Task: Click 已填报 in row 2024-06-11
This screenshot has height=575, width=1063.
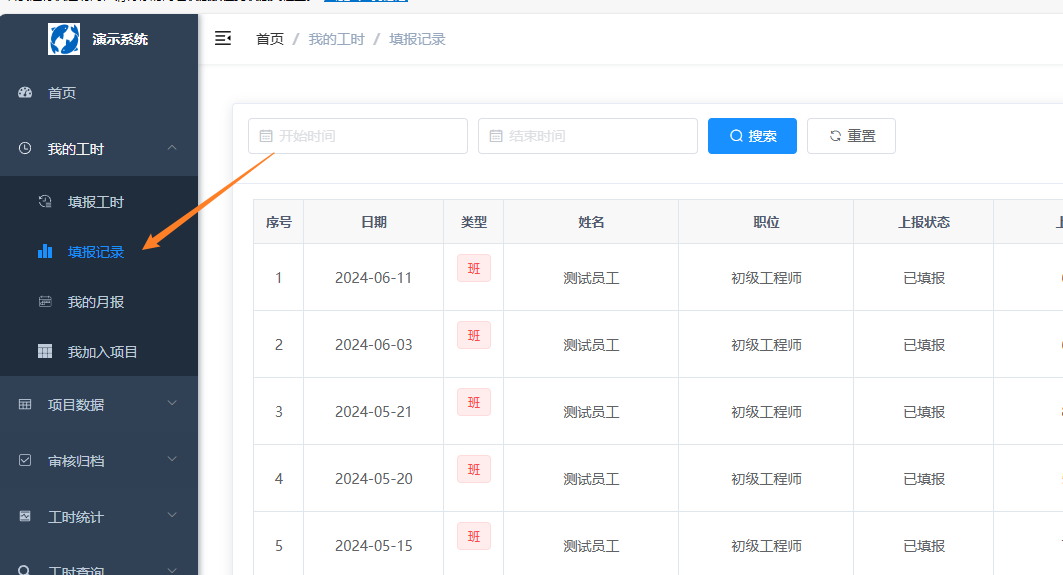Action: (924, 278)
